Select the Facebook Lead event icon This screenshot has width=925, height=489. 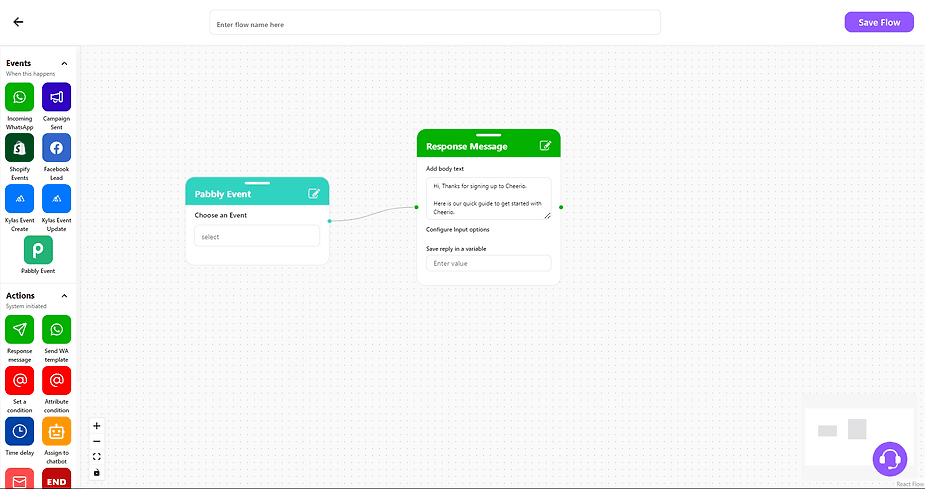pos(57,148)
